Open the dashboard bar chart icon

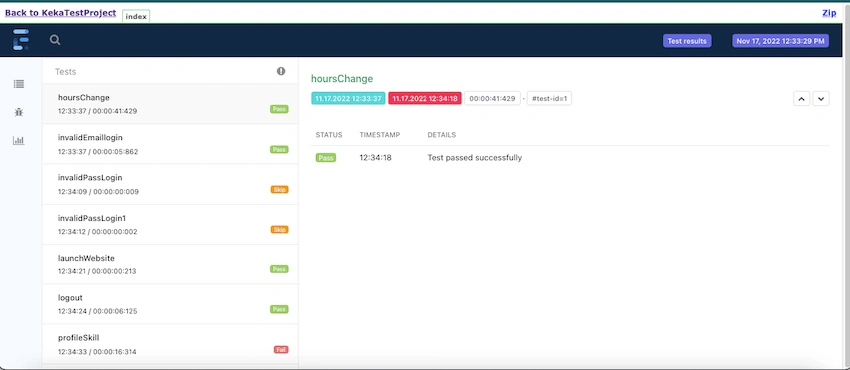19,141
